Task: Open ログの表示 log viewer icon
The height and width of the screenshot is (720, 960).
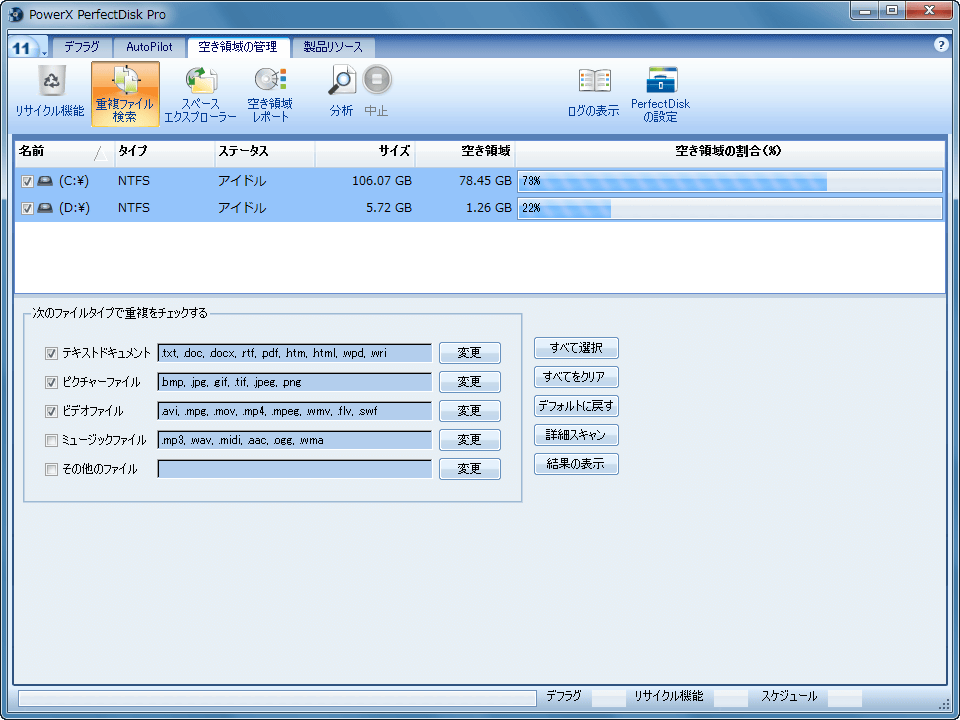Action: (594, 80)
